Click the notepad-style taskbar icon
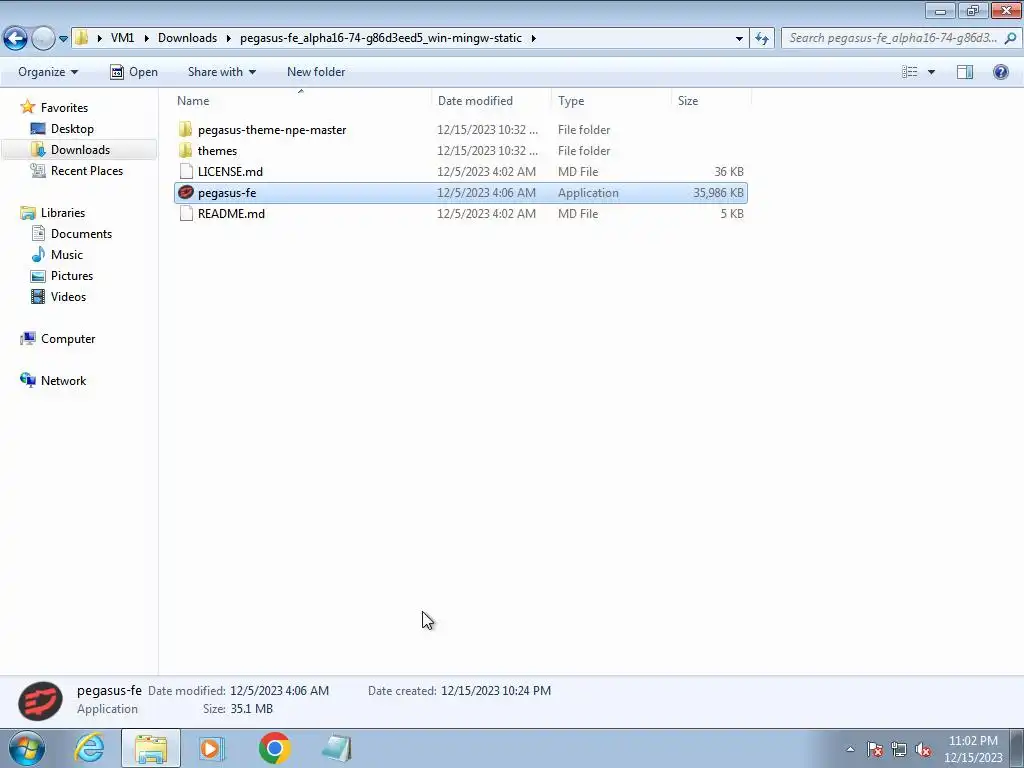Viewport: 1024px width, 768px height. click(337, 748)
